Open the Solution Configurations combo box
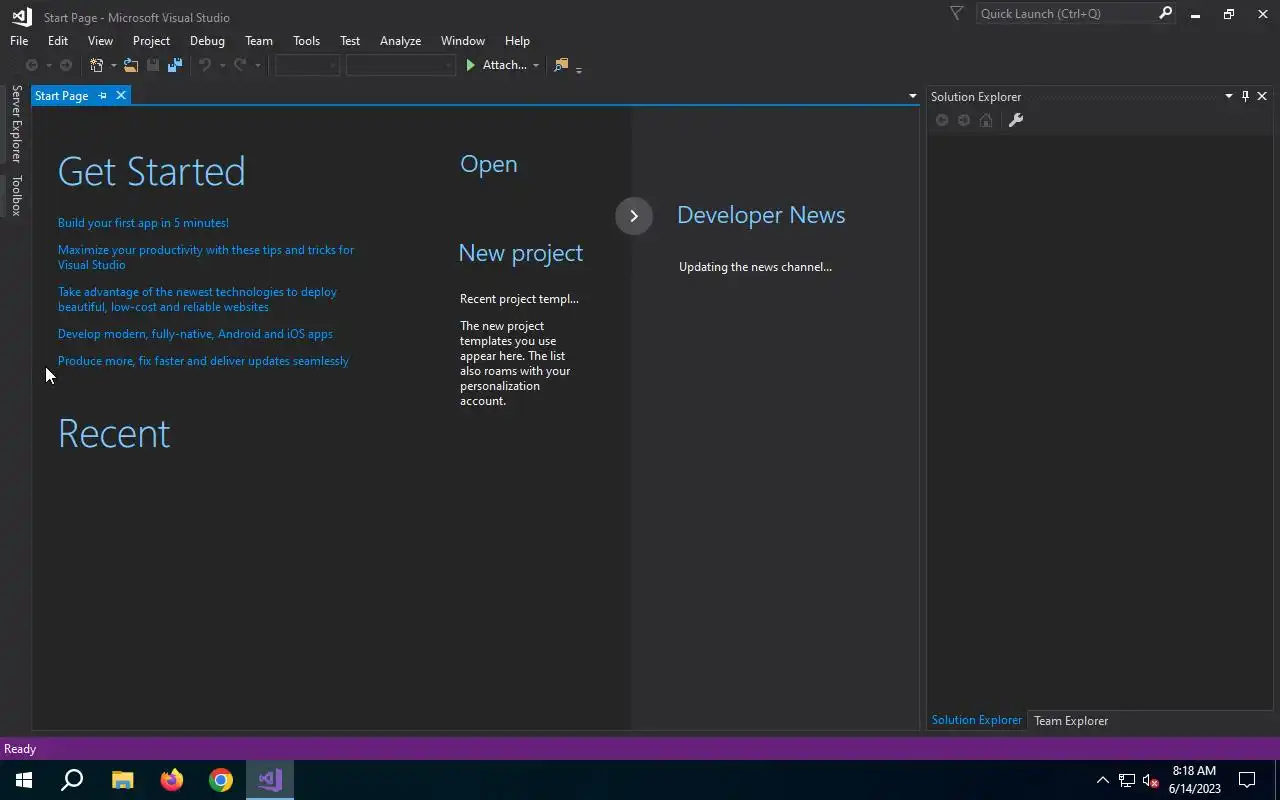 click(307, 65)
